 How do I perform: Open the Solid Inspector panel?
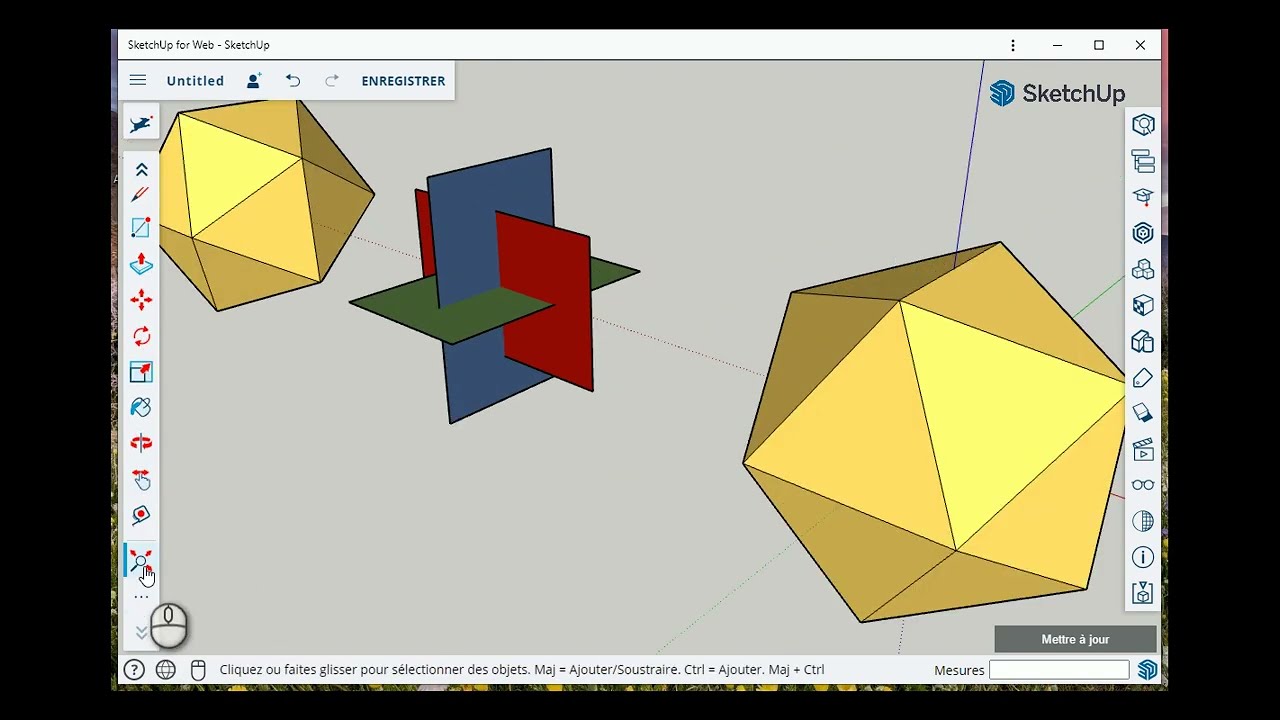(1143, 342)
